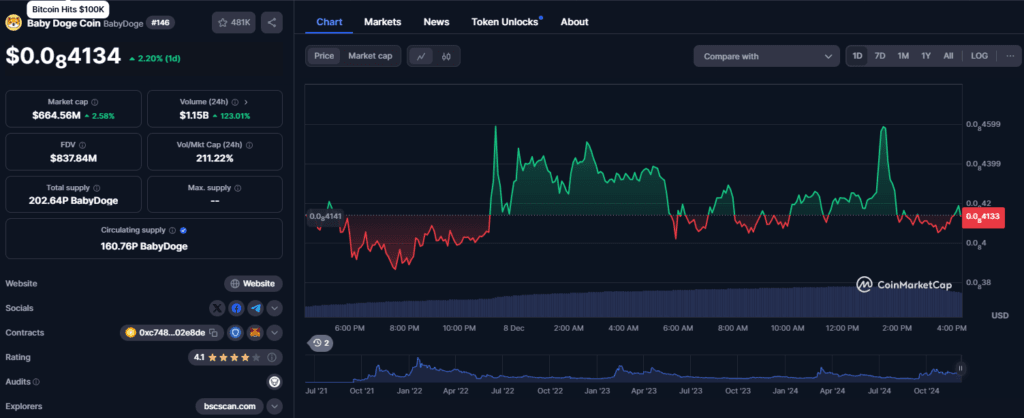Open the bscscan.com explorer link
Image resolution: width=1024 pixels, height=418 pixels.
coord(229,406)
